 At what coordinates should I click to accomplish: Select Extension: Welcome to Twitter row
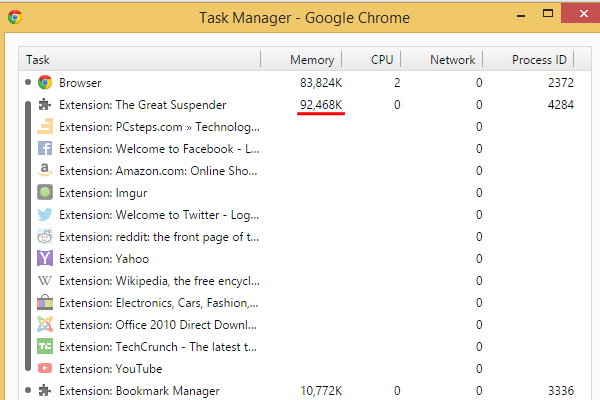pos(305,214)
